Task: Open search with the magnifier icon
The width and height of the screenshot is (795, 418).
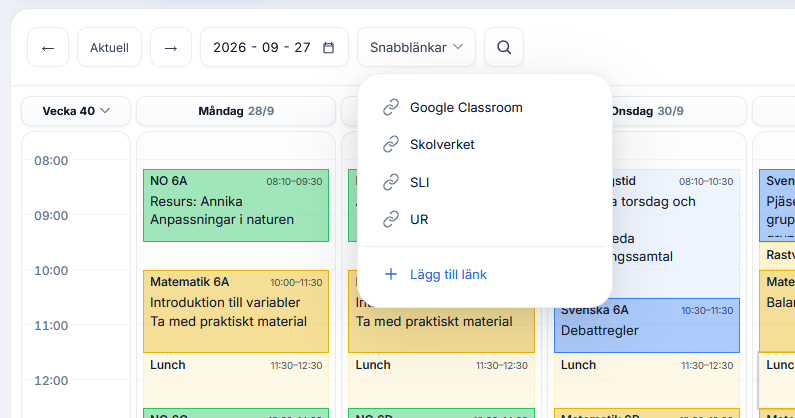Action: pyautogui.click(x=504, y=47)
